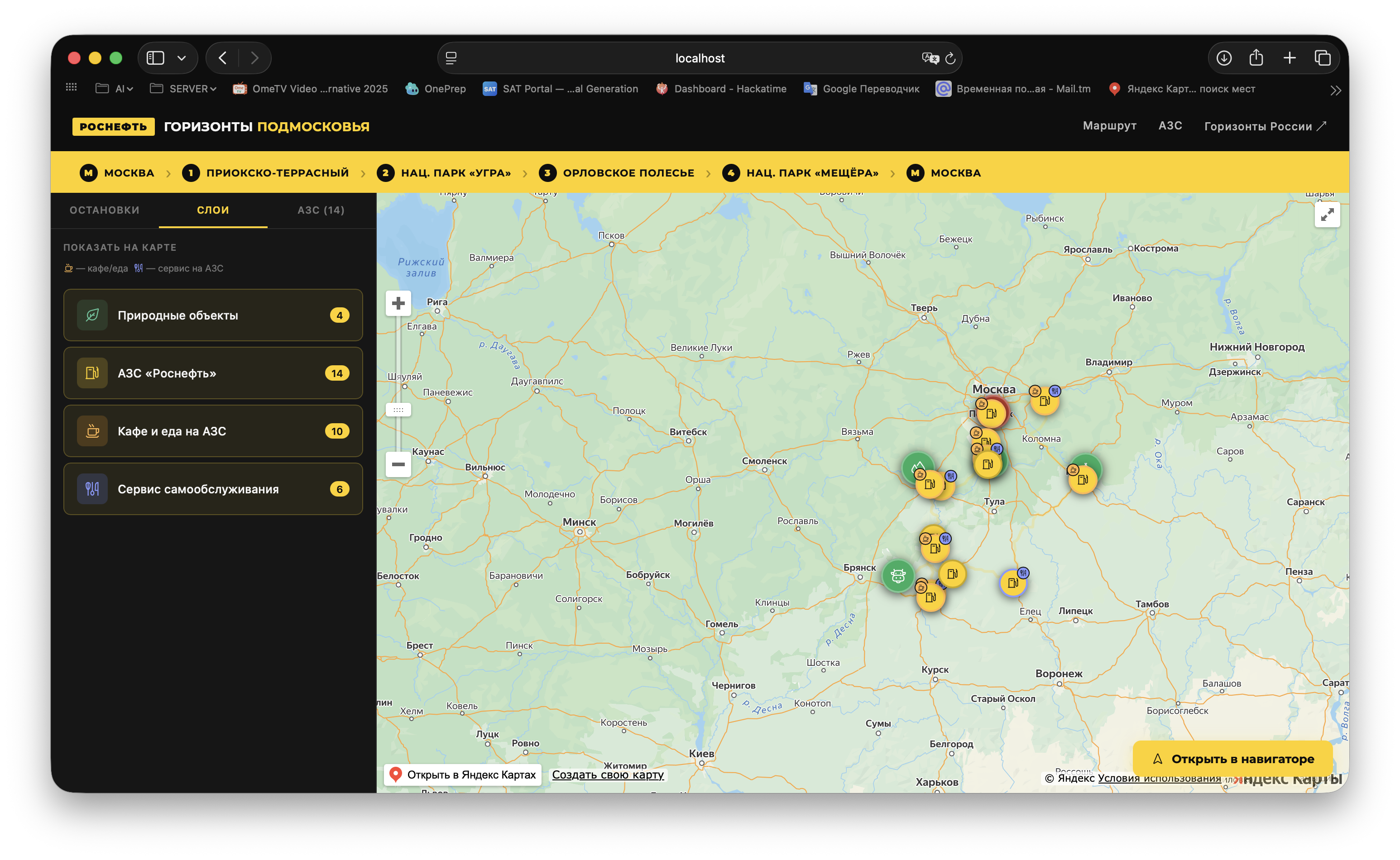
Task: Open the Создать свою карту link
Action: coord(608,775)
